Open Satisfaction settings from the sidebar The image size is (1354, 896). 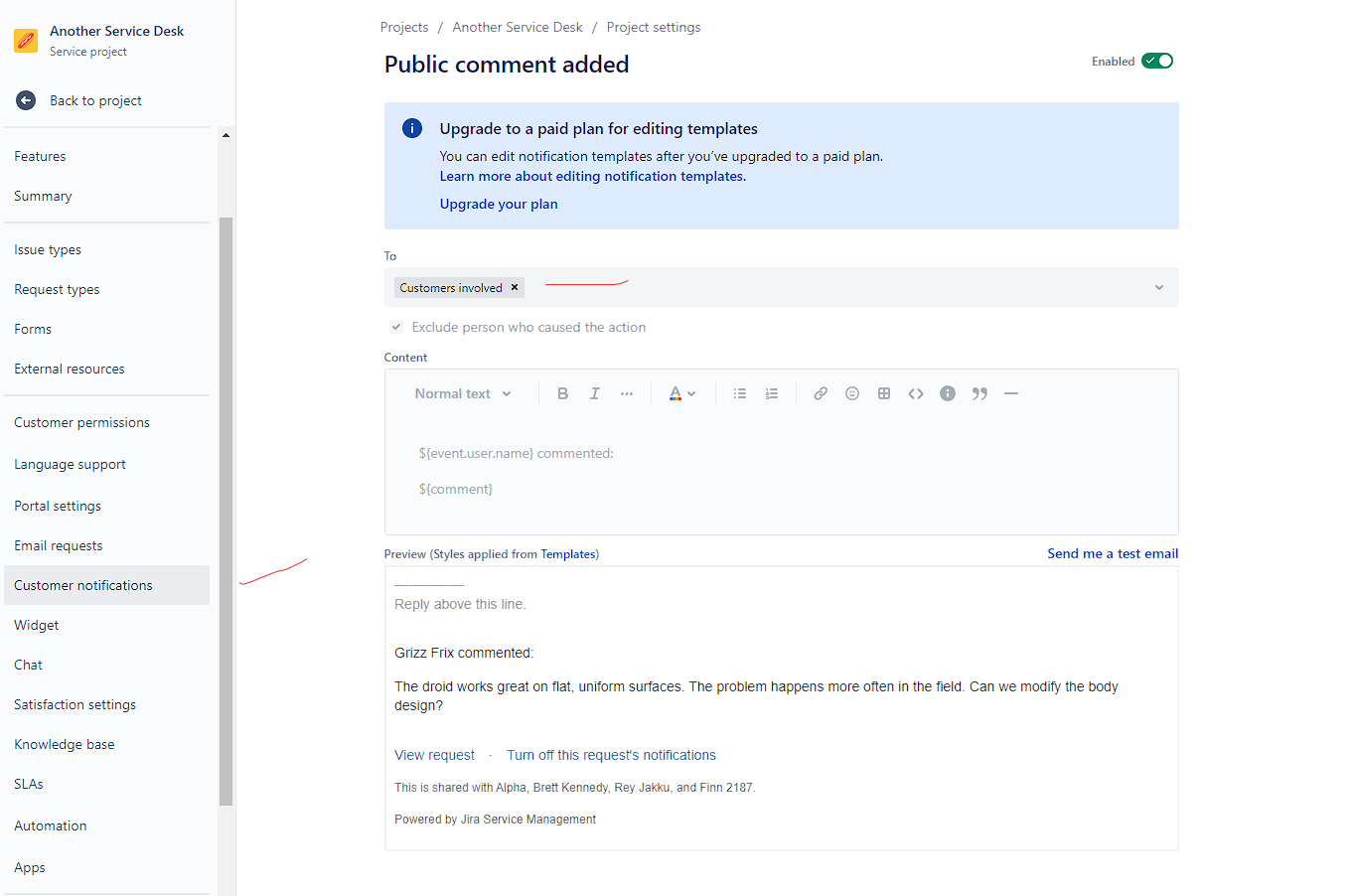coord(75,703)
